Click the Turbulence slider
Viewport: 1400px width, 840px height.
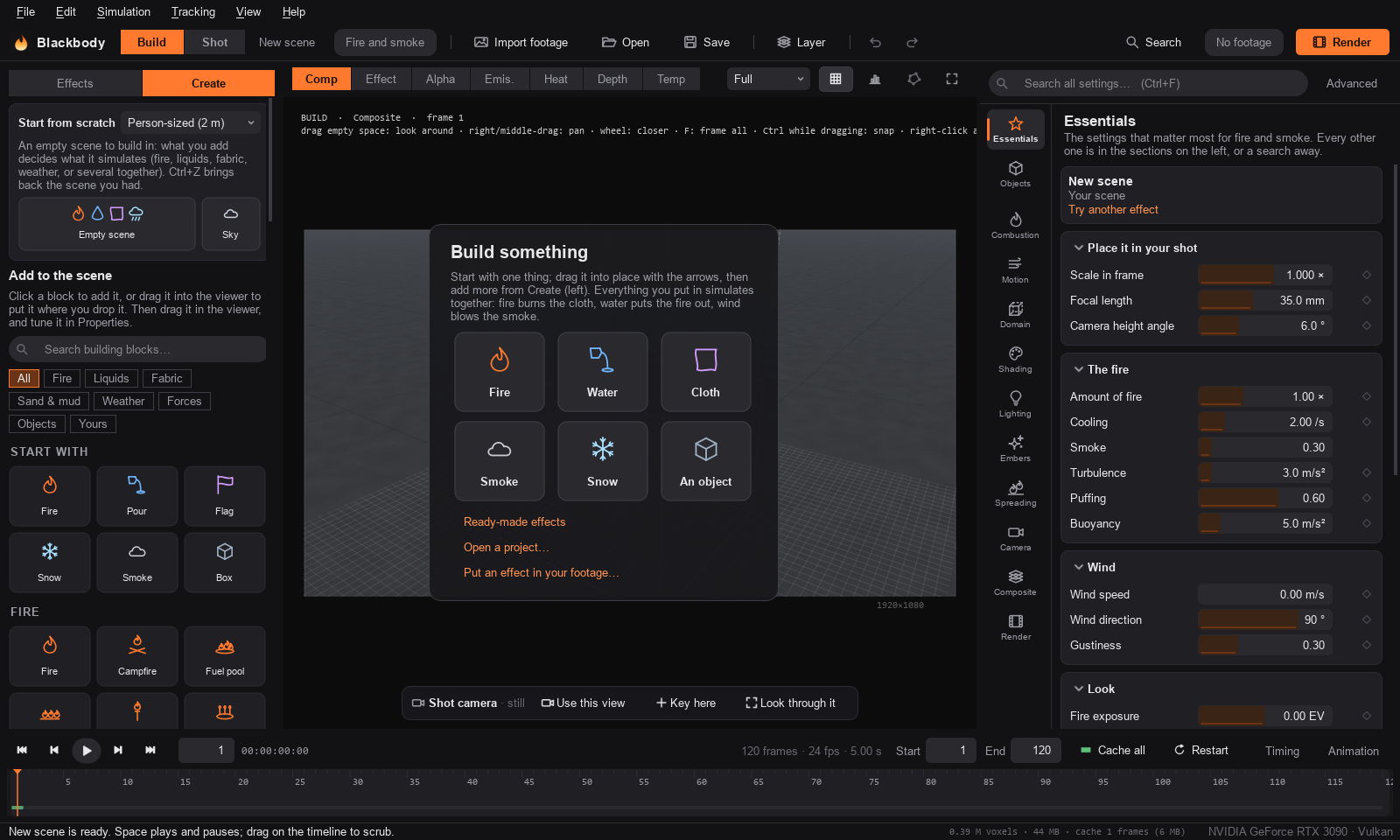point(1264,472)
